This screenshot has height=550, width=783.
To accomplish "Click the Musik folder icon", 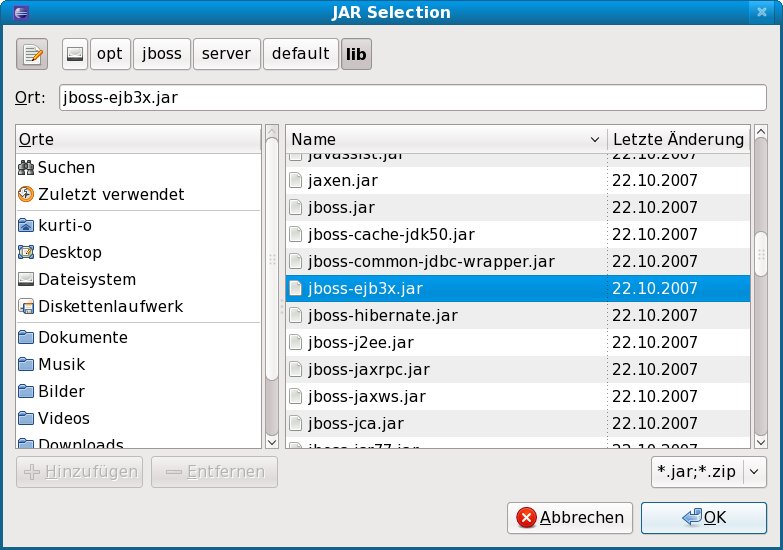I will tap(26, 364).
